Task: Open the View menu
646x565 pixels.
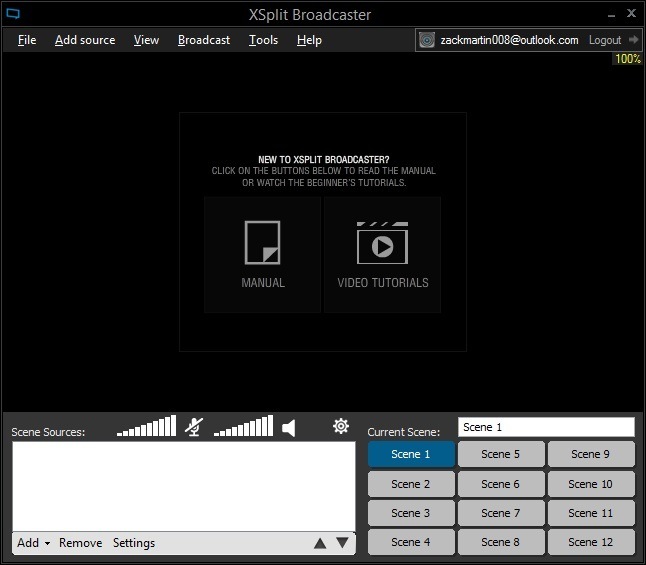Action: (x=146, y=40)
